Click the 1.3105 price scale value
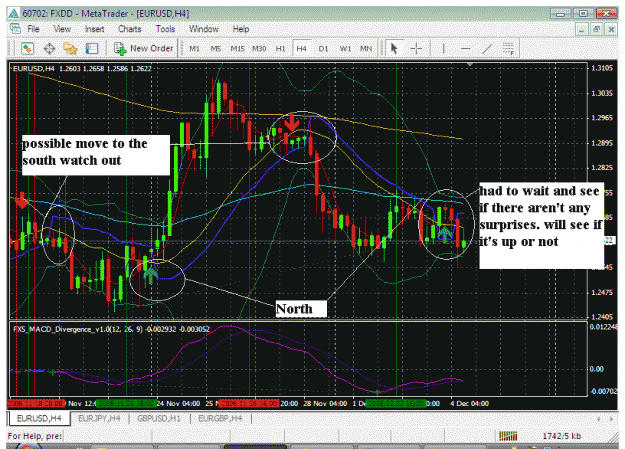This screenshot has height=449, width=625. 601,68
